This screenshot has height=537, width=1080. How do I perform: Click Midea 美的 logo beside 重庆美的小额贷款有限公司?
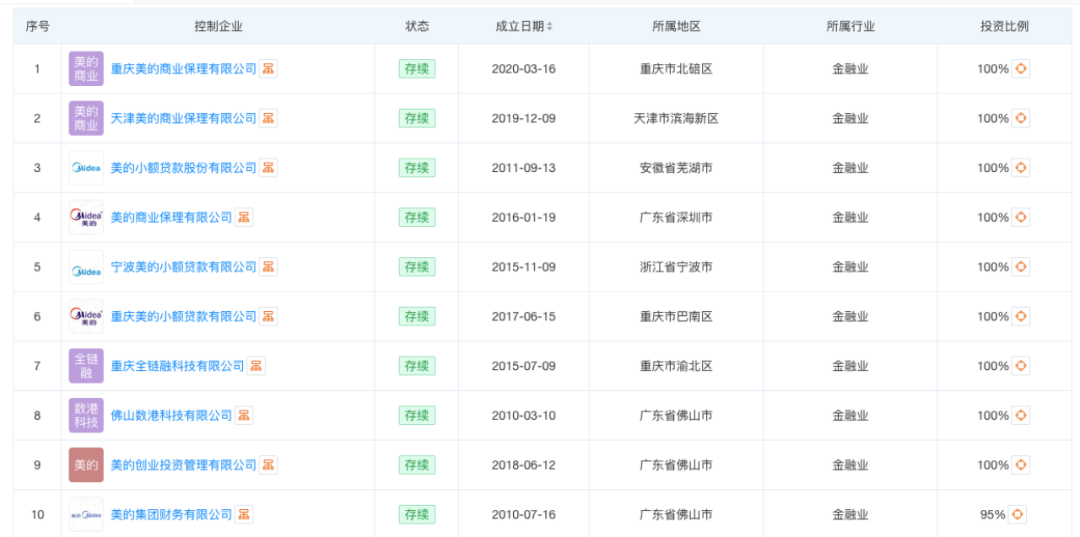click(x=86, y=317)
